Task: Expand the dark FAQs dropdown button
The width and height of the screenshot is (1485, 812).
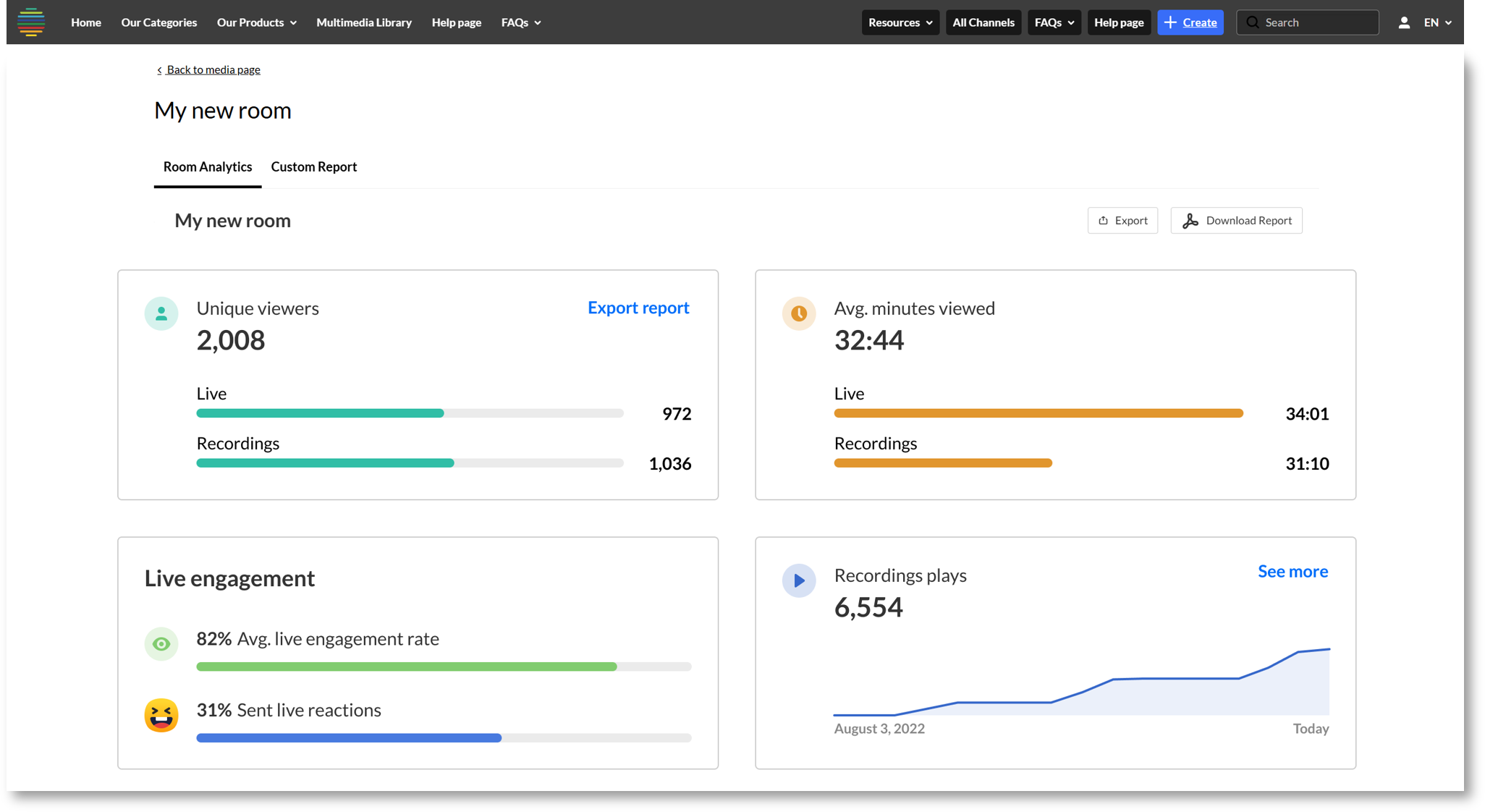Action: point(1054,22)
